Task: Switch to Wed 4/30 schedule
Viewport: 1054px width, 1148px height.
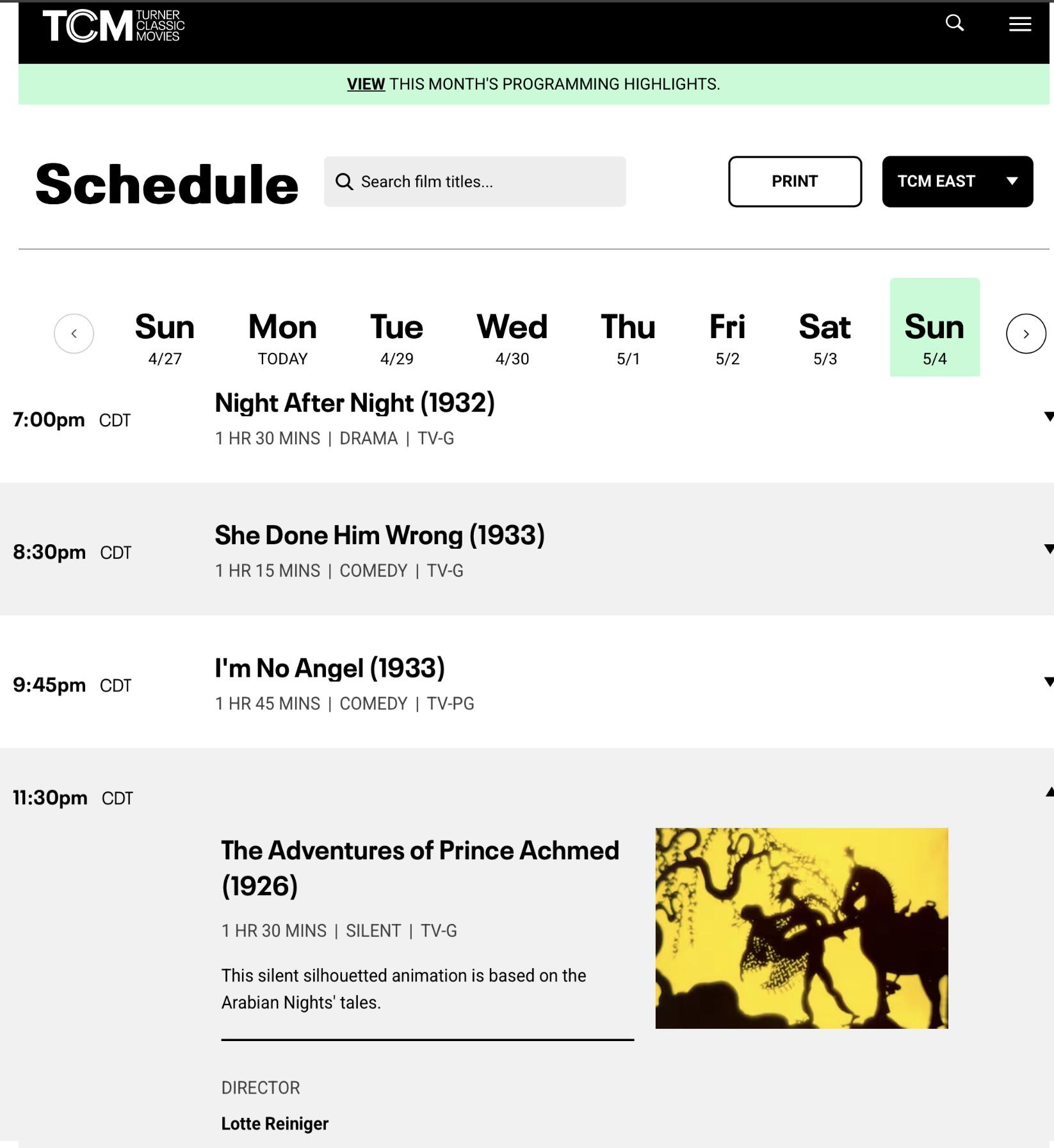Action: 512,337
